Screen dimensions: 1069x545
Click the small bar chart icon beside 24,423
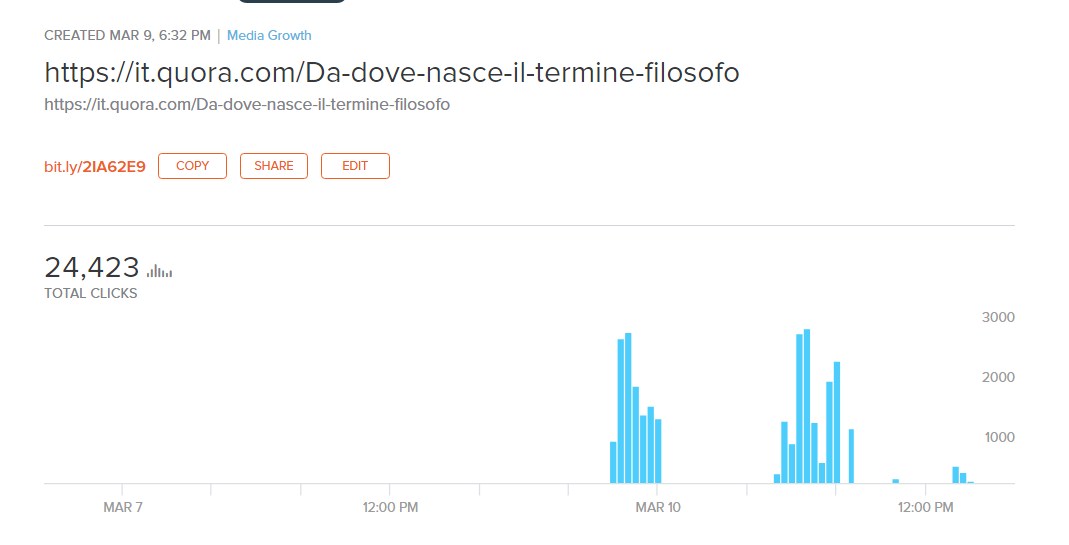click(x=159, y=270)
